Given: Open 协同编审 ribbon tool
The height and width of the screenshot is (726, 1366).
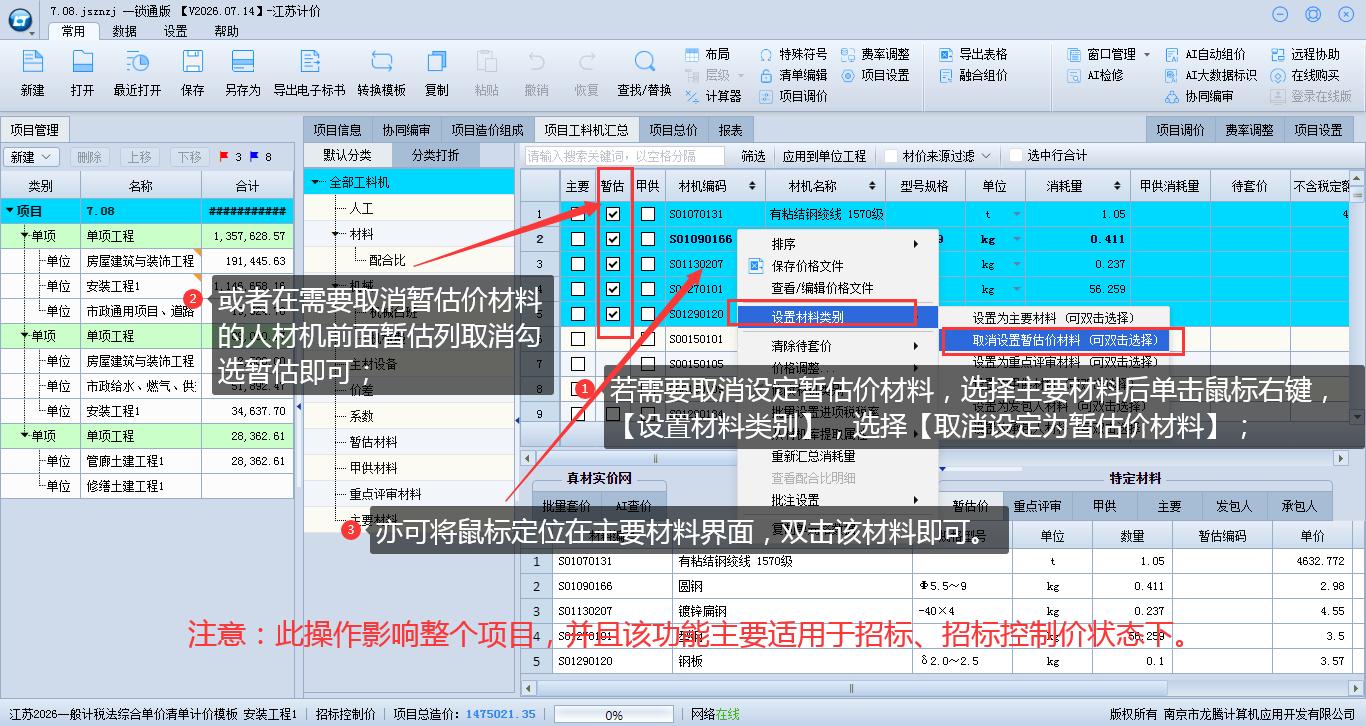Looking at the screenshot, I should pyautogui.click(x=1200, y=96).
